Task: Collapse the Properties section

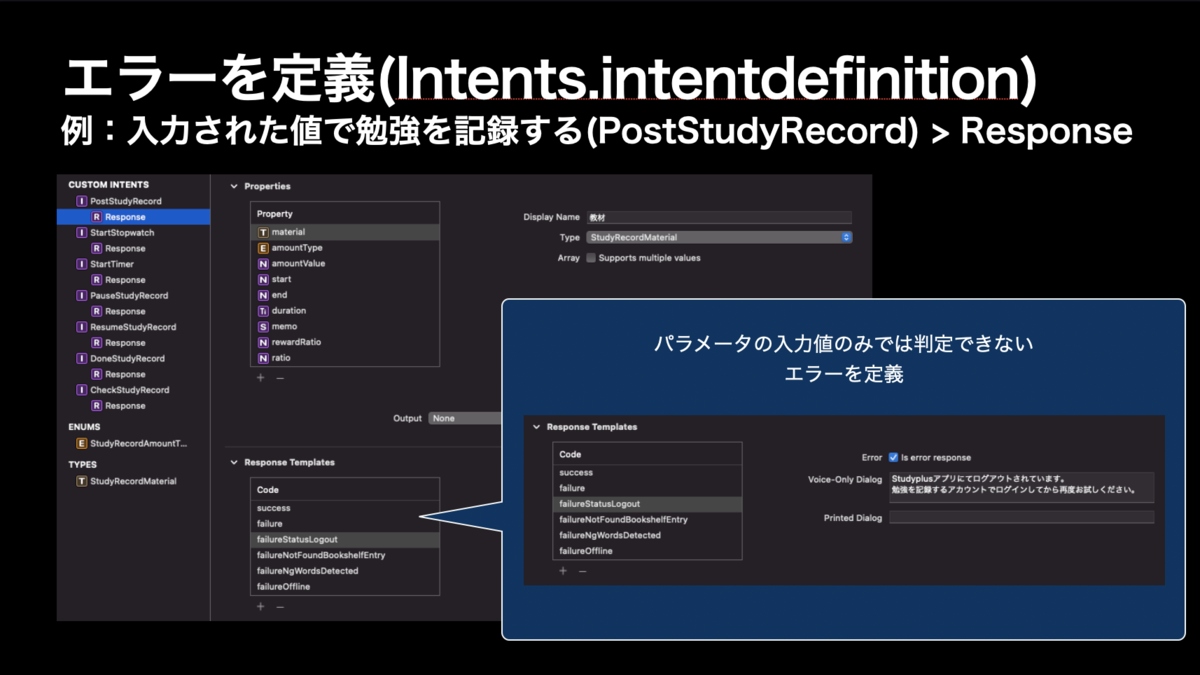Action: point(233,186)
